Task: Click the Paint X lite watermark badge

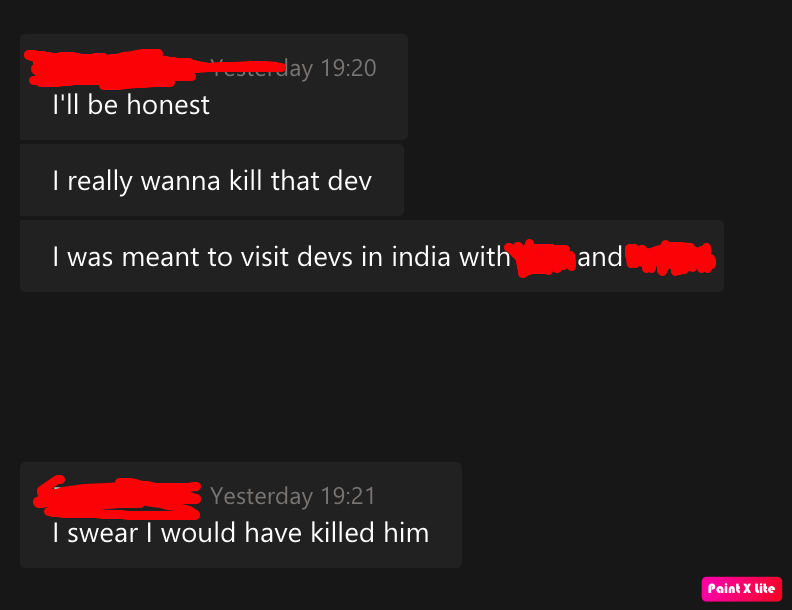Action: [x=741, y=589]
